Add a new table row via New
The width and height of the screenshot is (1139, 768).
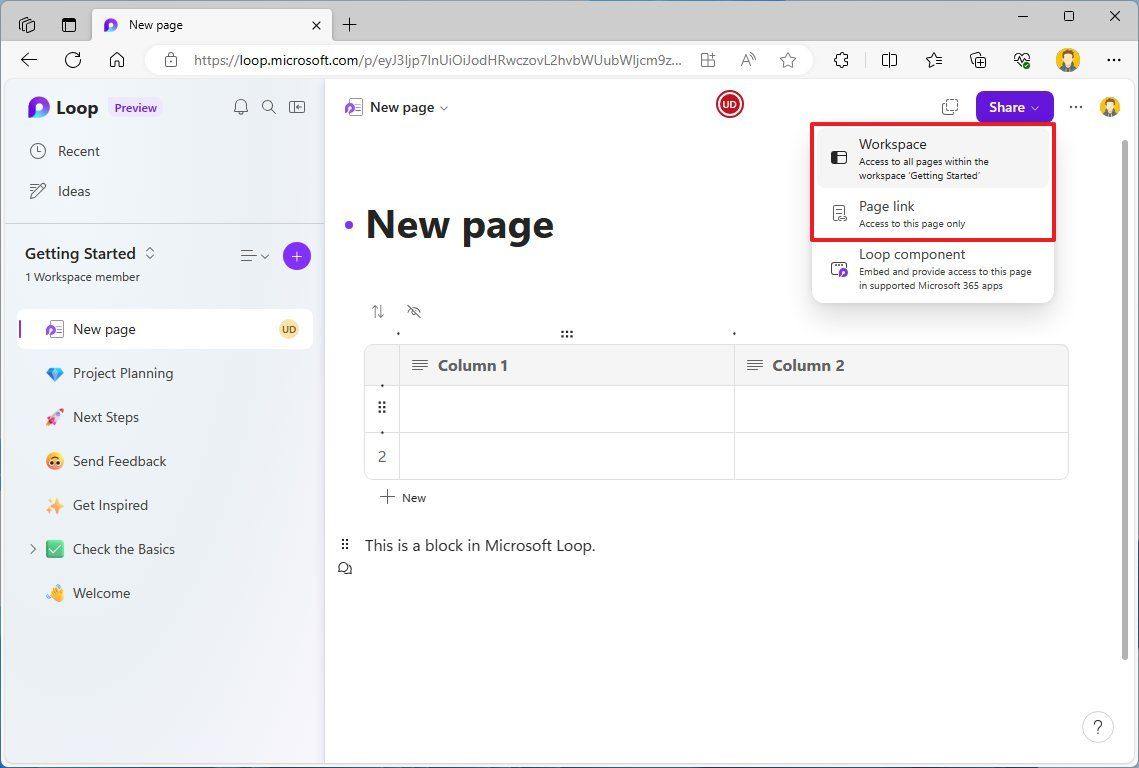coord(404,497)
